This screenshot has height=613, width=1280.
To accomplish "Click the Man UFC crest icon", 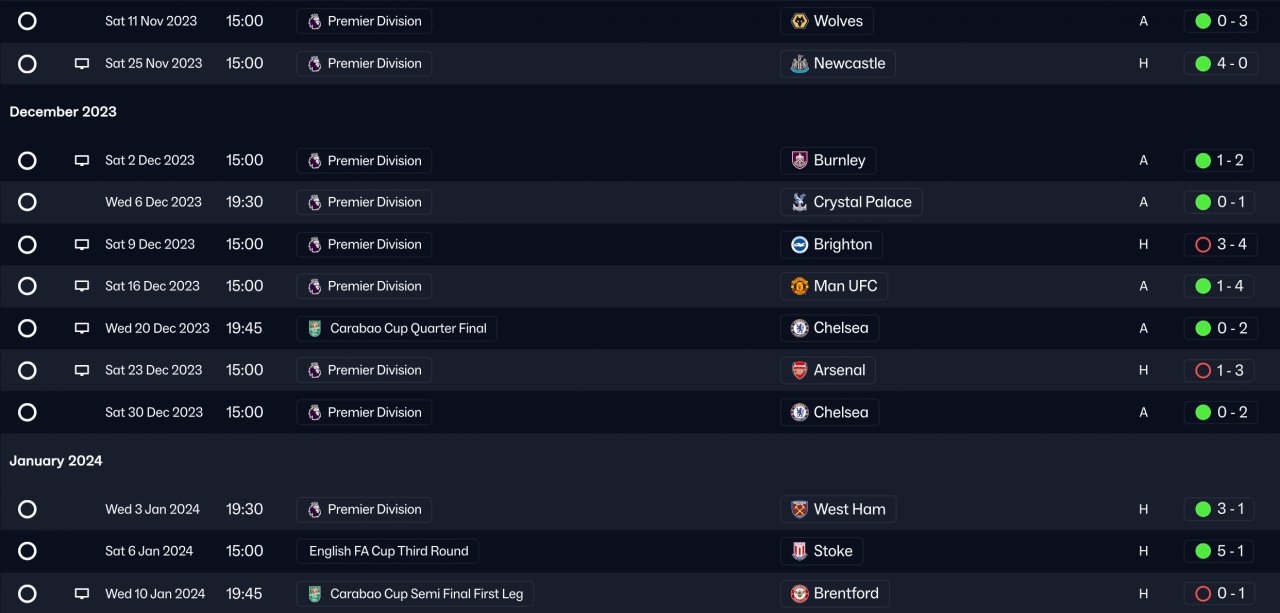I will click(x=799, y=286).
